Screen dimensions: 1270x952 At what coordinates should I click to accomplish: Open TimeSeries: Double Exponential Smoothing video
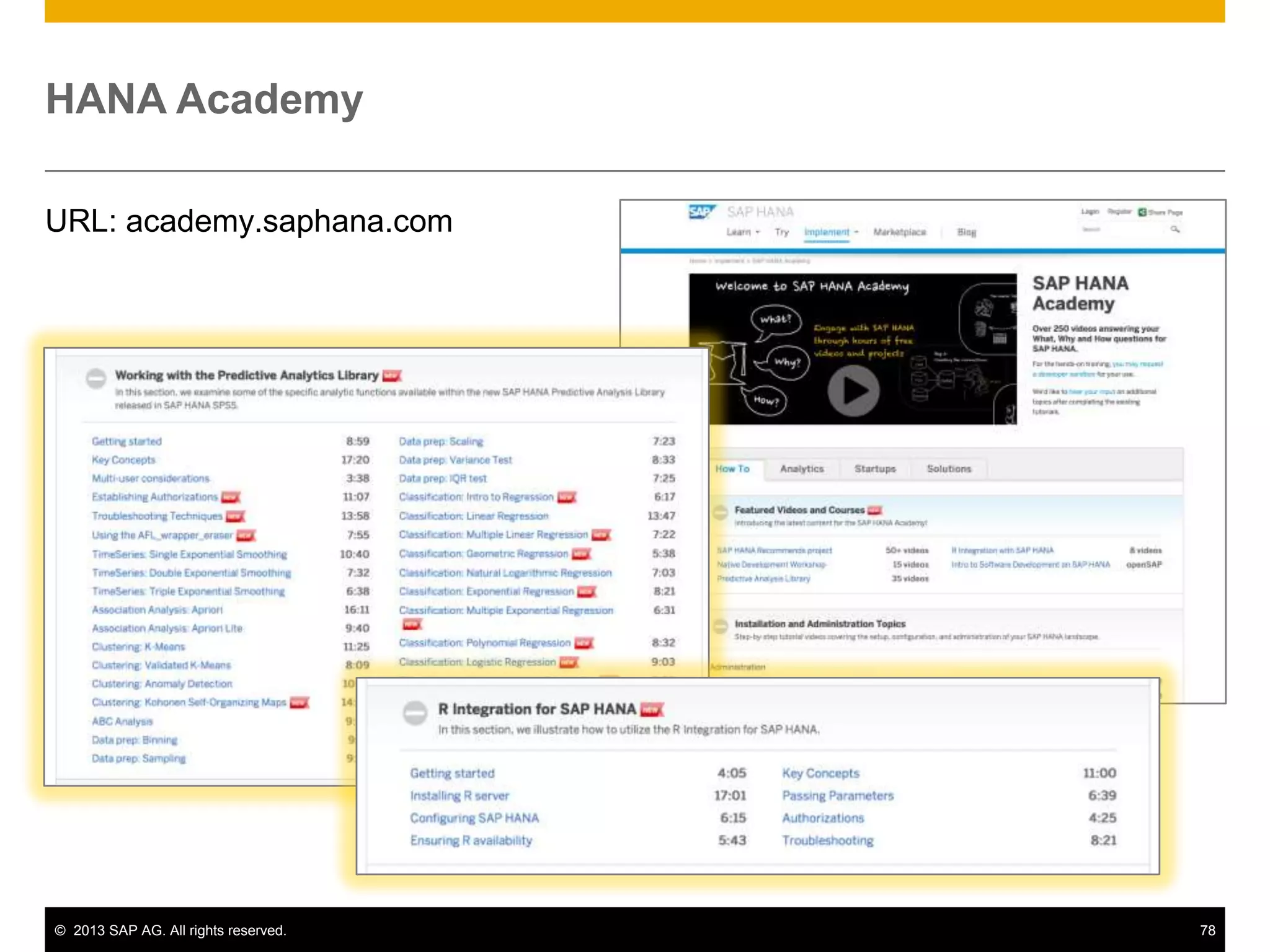click(191, 573)
